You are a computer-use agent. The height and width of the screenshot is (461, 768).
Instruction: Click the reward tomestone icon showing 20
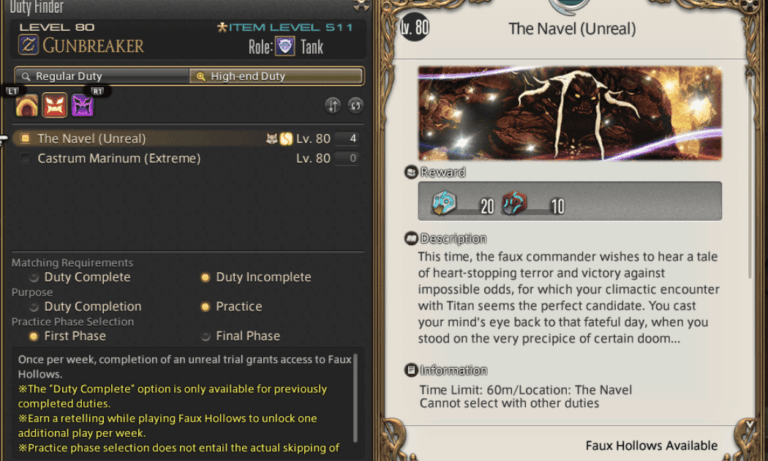(x=444, y=205)
